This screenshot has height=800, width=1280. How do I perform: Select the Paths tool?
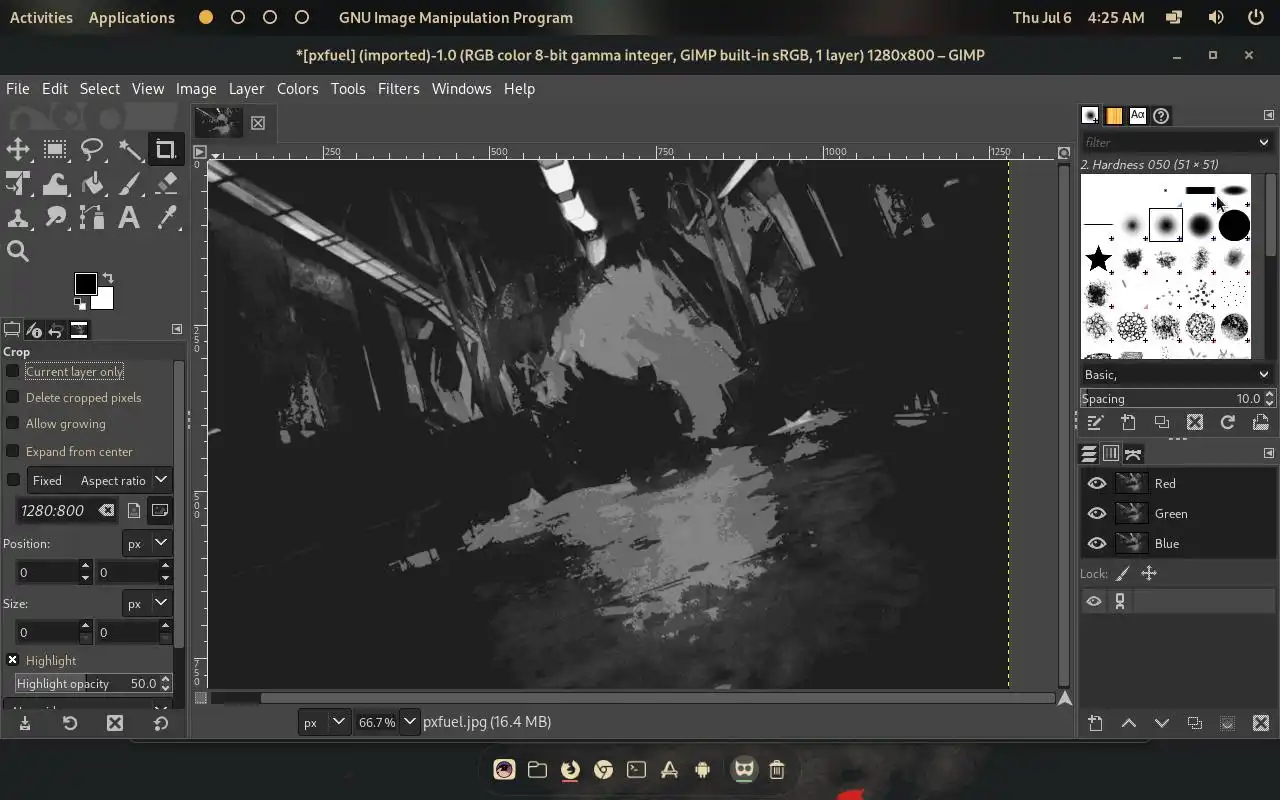(92, 217)
